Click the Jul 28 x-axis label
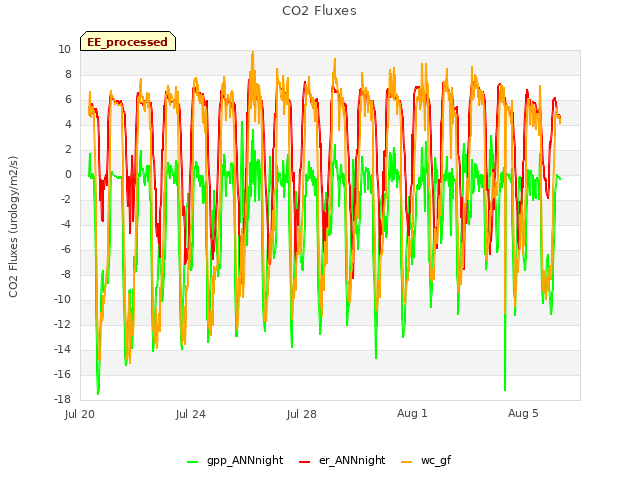This screenshot has width=640, height=480. (x=302, y=414)
